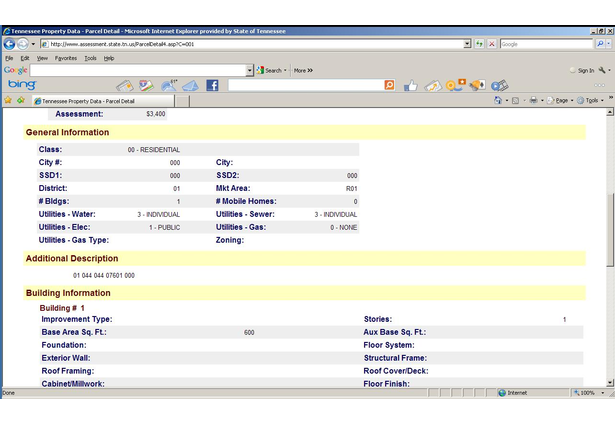Click the address bar URL field
Image resolution: width=615 pixels, height=424 pixels.
click(x=251, y=44)
